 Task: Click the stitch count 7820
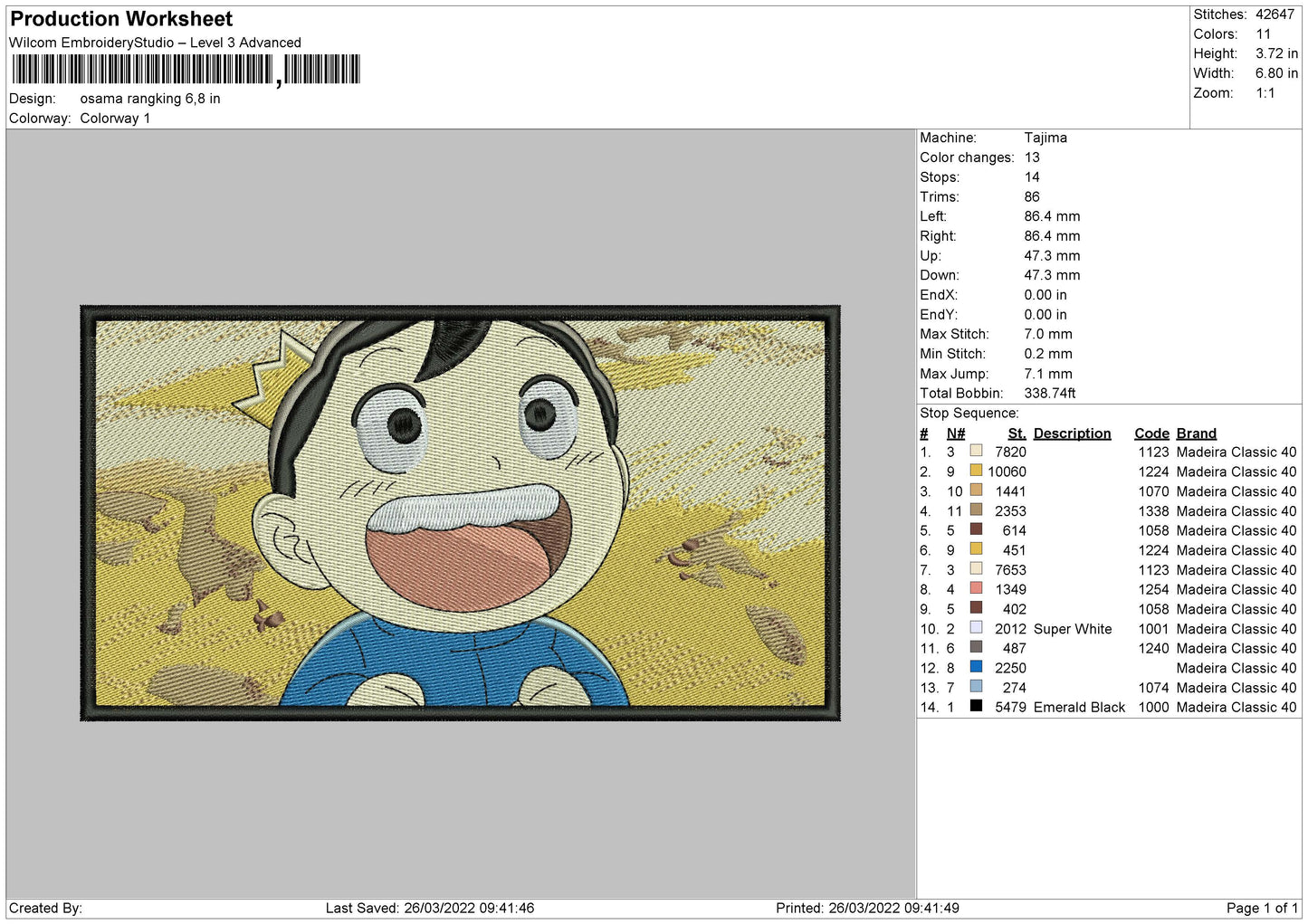tap(1011, 452)
